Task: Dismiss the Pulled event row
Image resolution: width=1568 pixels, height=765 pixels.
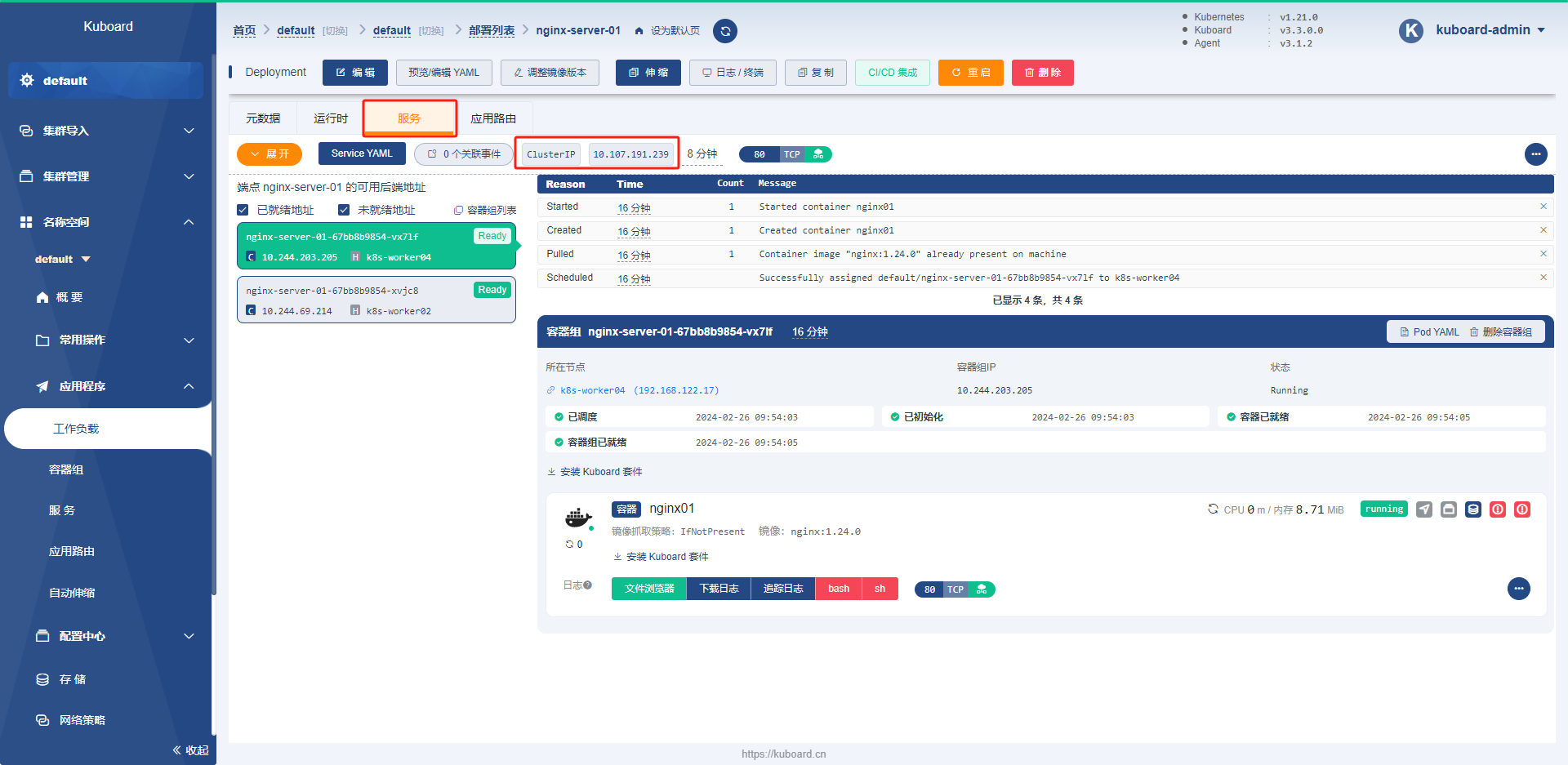Action: pyautogui.click(x=1543, y=254)
